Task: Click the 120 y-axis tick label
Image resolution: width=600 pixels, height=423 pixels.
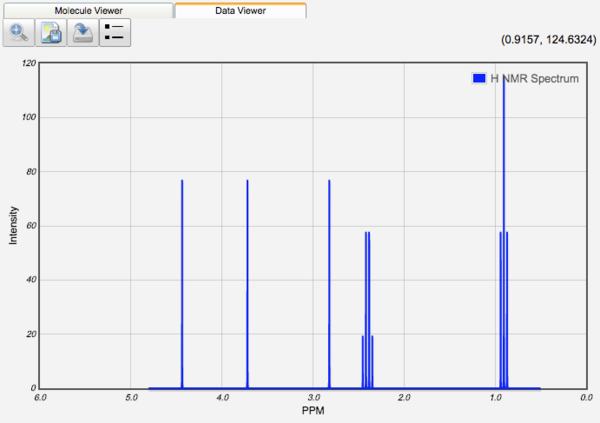Action: (28, 63)
